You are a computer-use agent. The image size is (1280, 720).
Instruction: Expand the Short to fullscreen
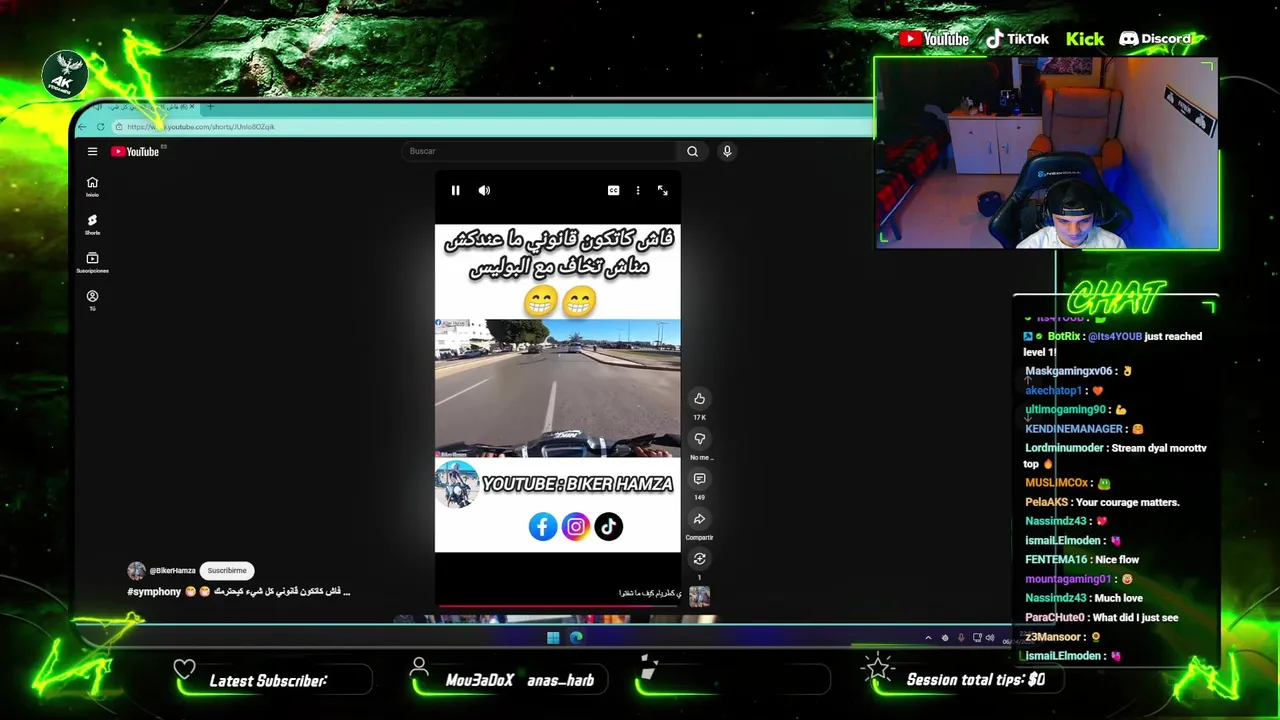(662, 190)
